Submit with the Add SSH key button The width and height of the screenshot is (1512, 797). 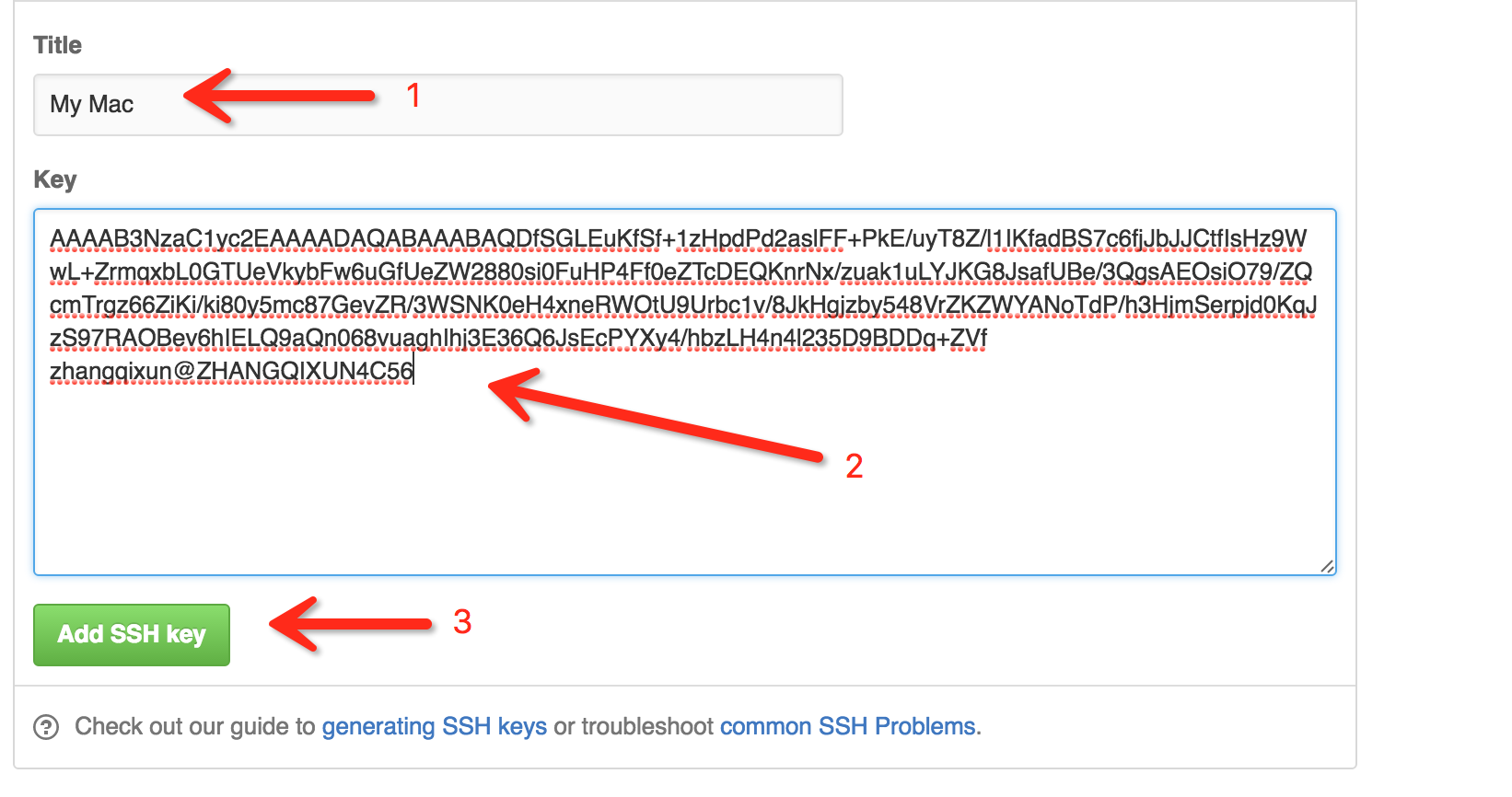pyautogui.click(x=132, y=634)
